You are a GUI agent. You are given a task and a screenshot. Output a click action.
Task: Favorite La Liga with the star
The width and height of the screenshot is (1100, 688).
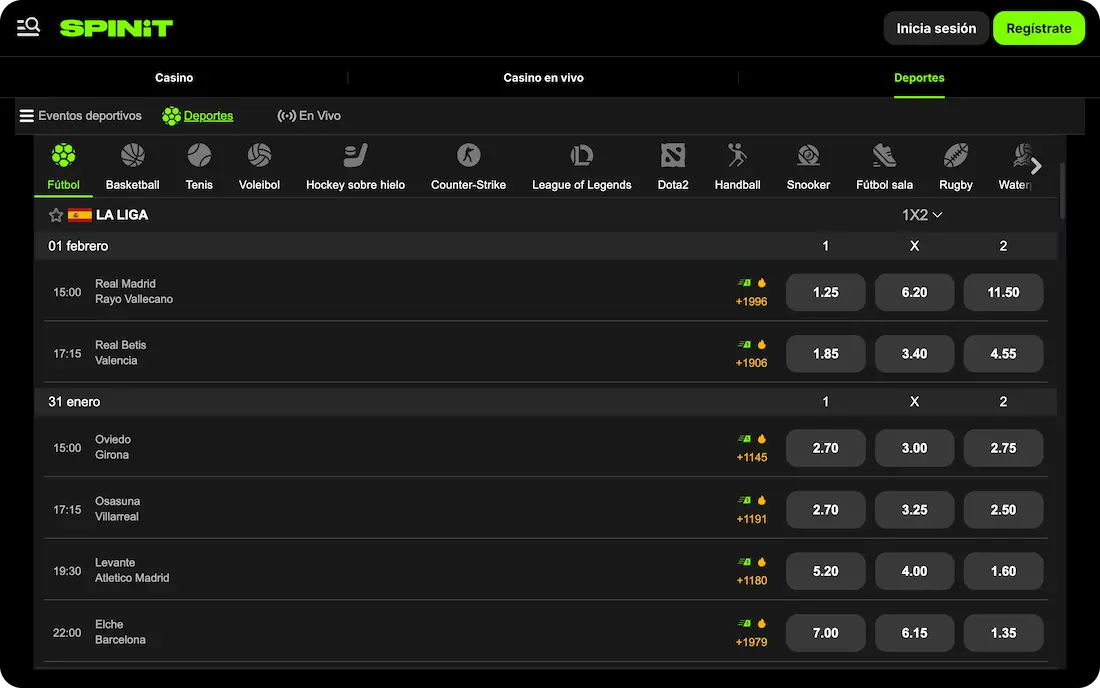pos(56,215)
